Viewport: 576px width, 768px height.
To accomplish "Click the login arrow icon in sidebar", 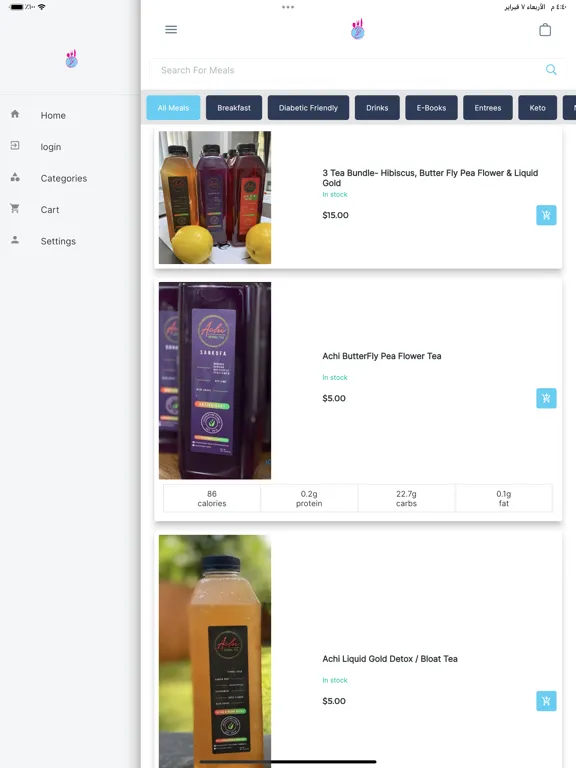I will (15, 145).
